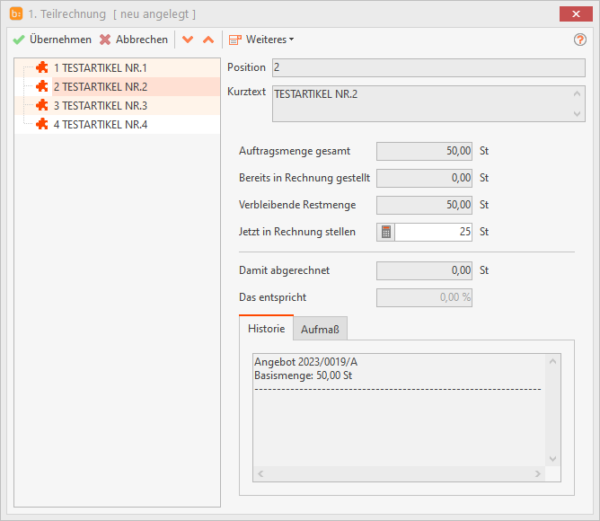600x521 pixels.
Task: Go to next position with down arrow
Action: point(187,40)
